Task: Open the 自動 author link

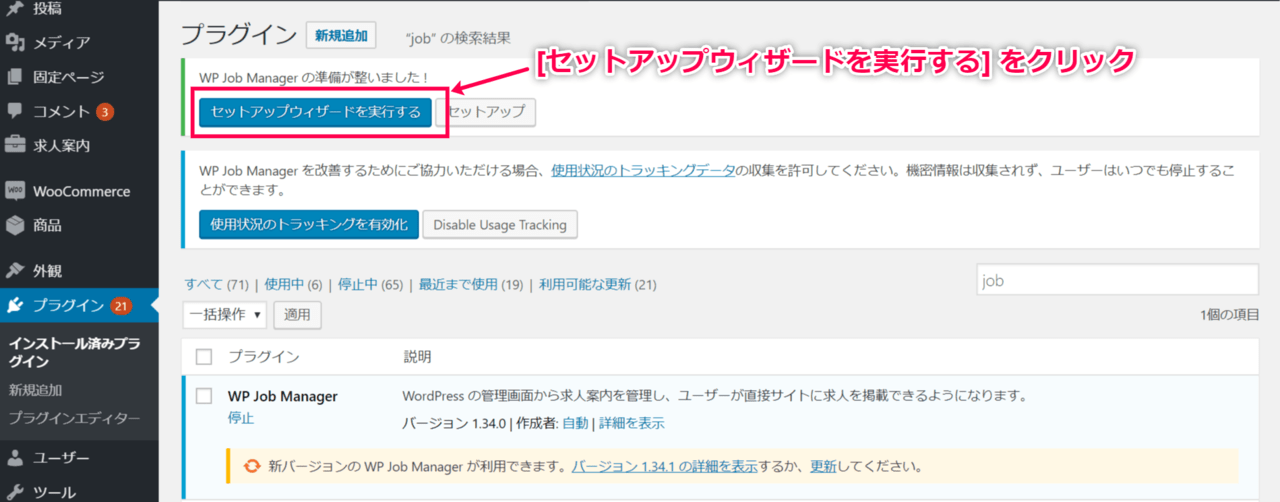Action: tap(575, 423)
